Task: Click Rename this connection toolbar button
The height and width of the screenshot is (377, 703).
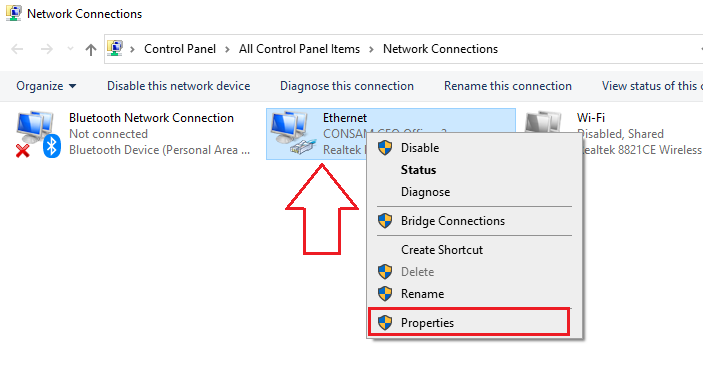Action: (x=508, y=86)
